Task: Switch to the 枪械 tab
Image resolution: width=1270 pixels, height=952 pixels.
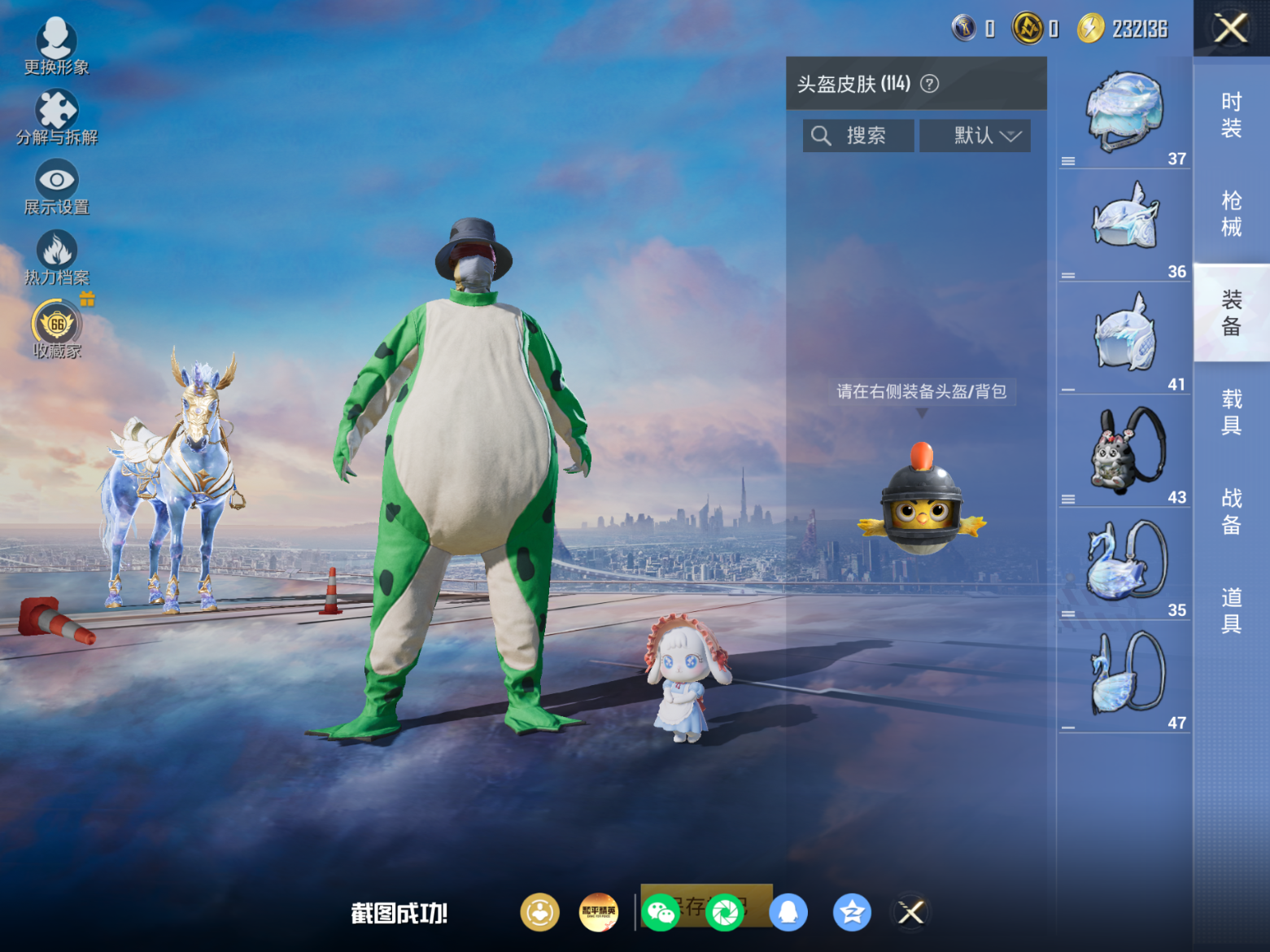Action: pos(1231,214)
